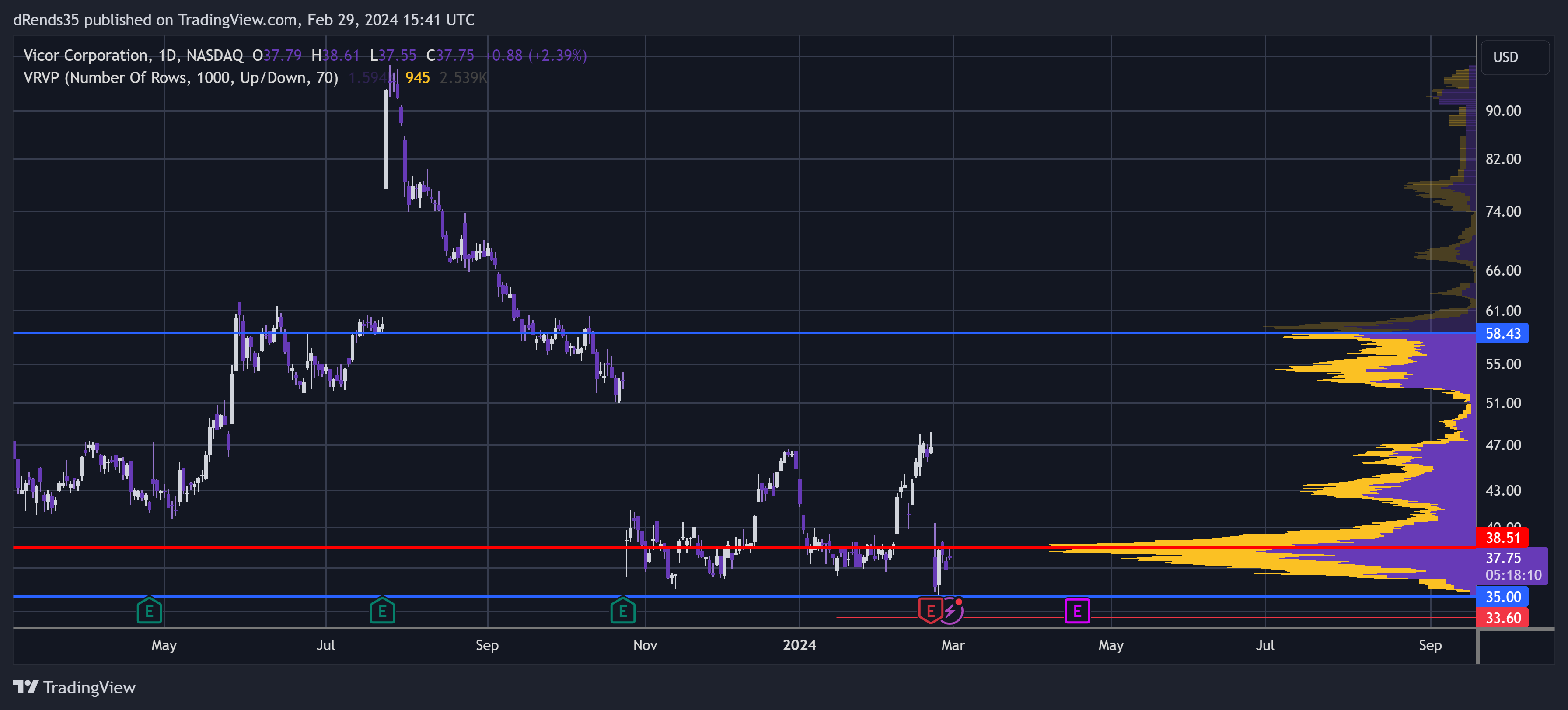Screen dimensions: 1568x710
Task: Click the close value C37.75 in legend
Action: [450, 56]
